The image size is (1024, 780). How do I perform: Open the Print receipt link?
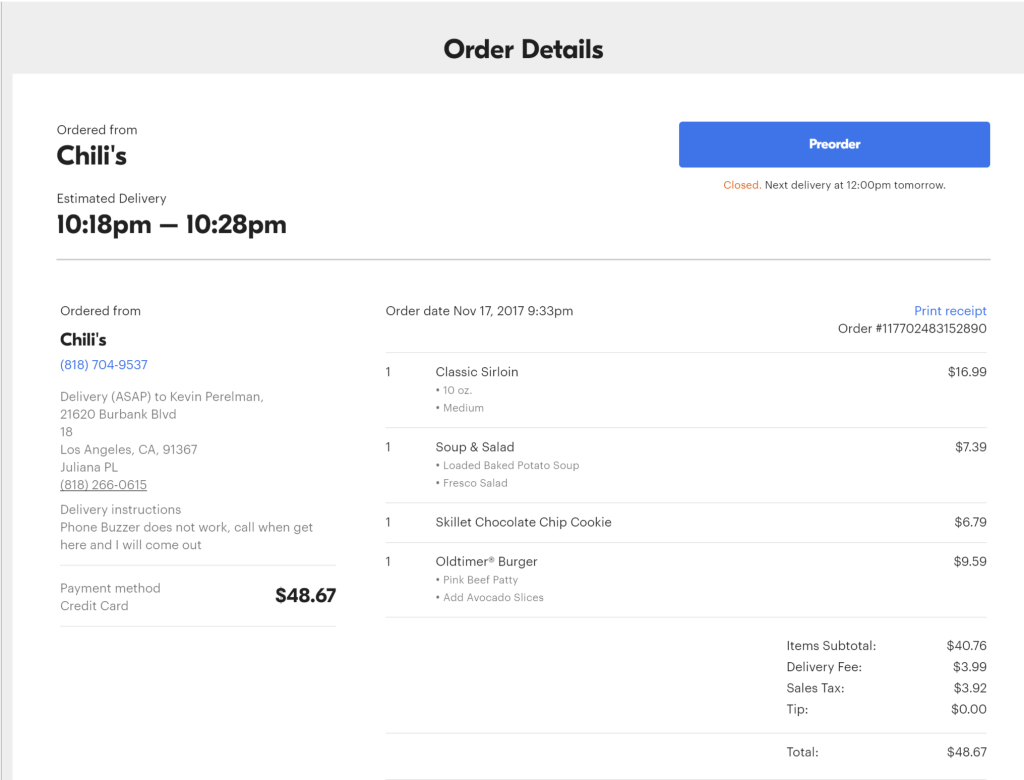click(x=950, y=311)
